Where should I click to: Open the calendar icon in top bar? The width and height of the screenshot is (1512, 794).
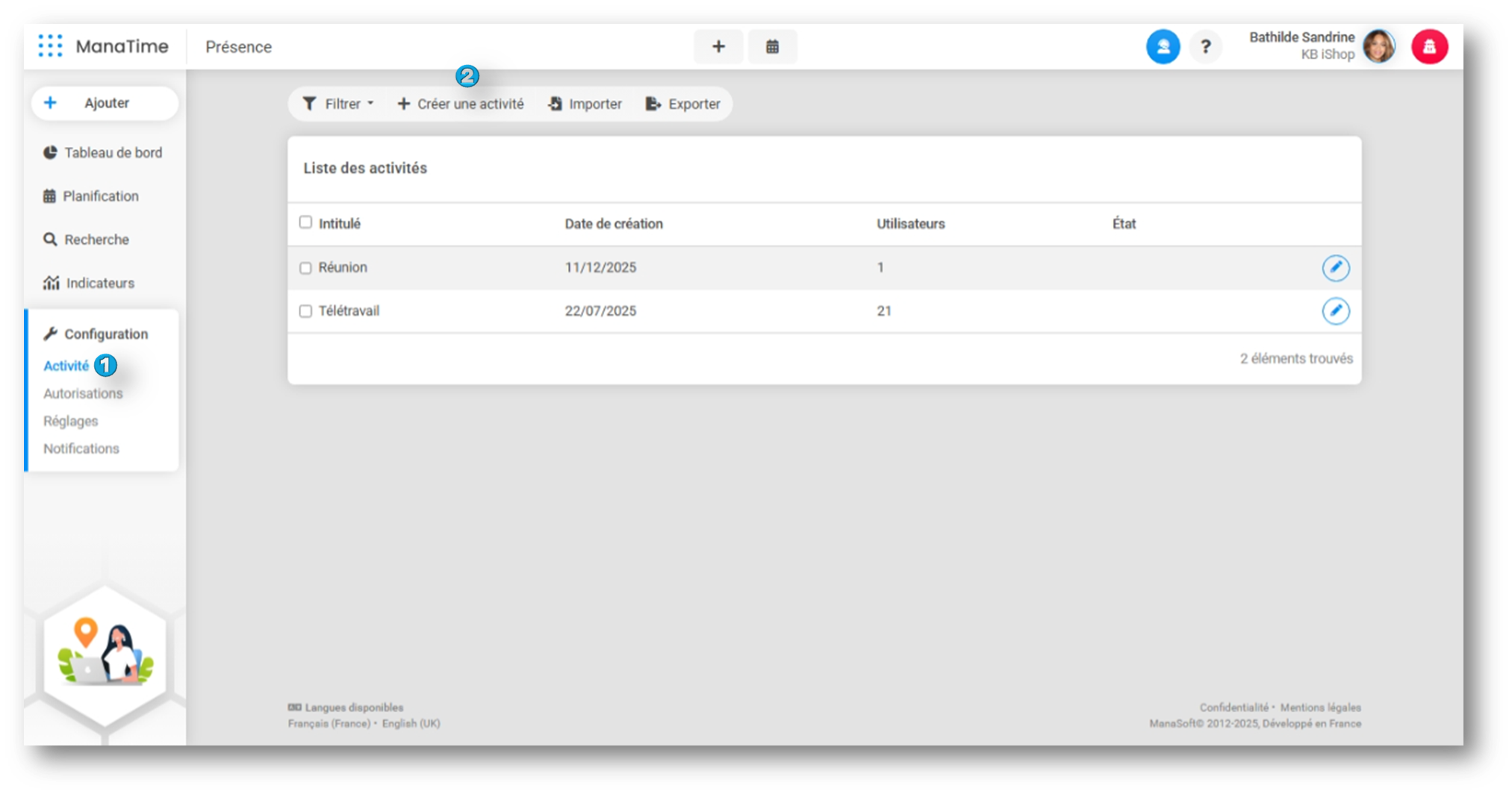click(x=772, y=47)
